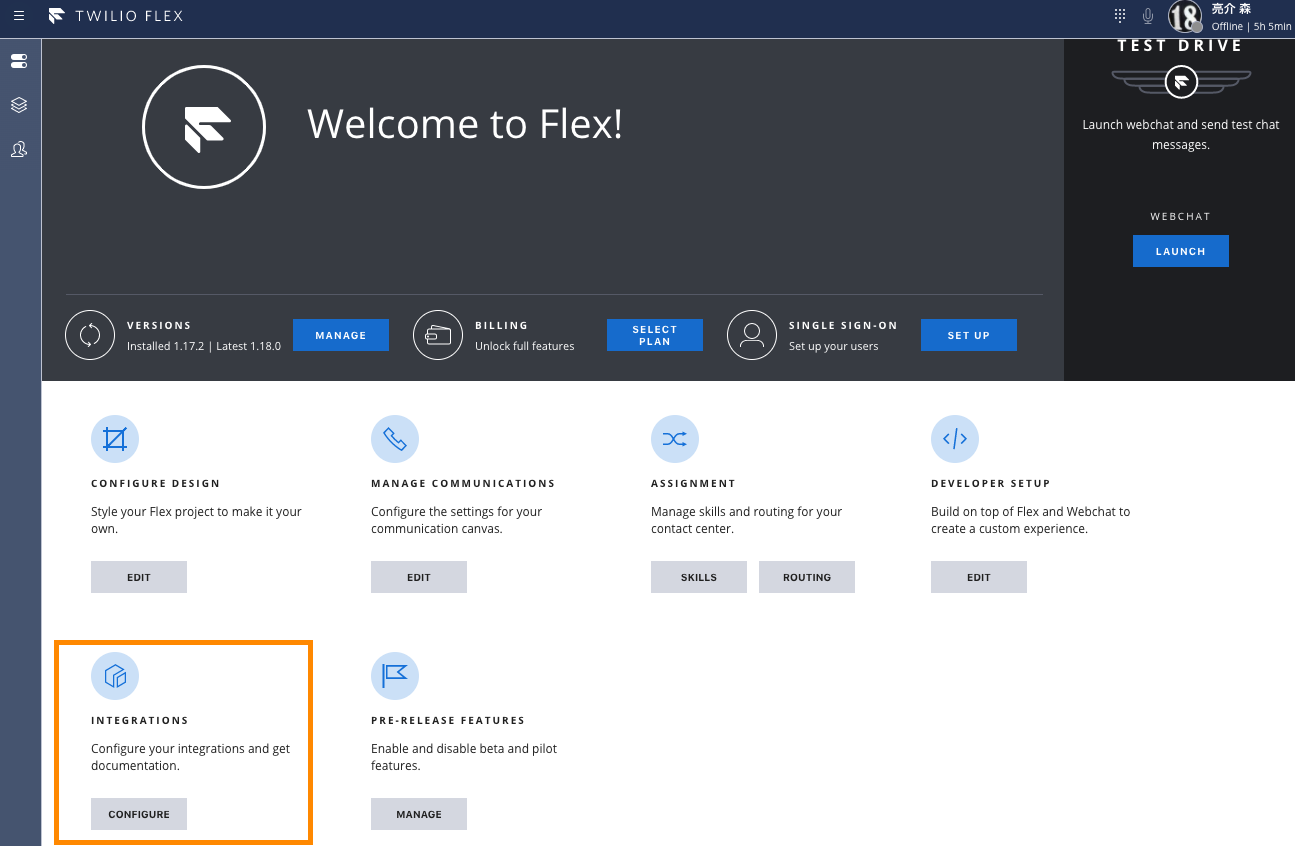
Task: Click the Developer Setup code icon
Action: point(955,438)
